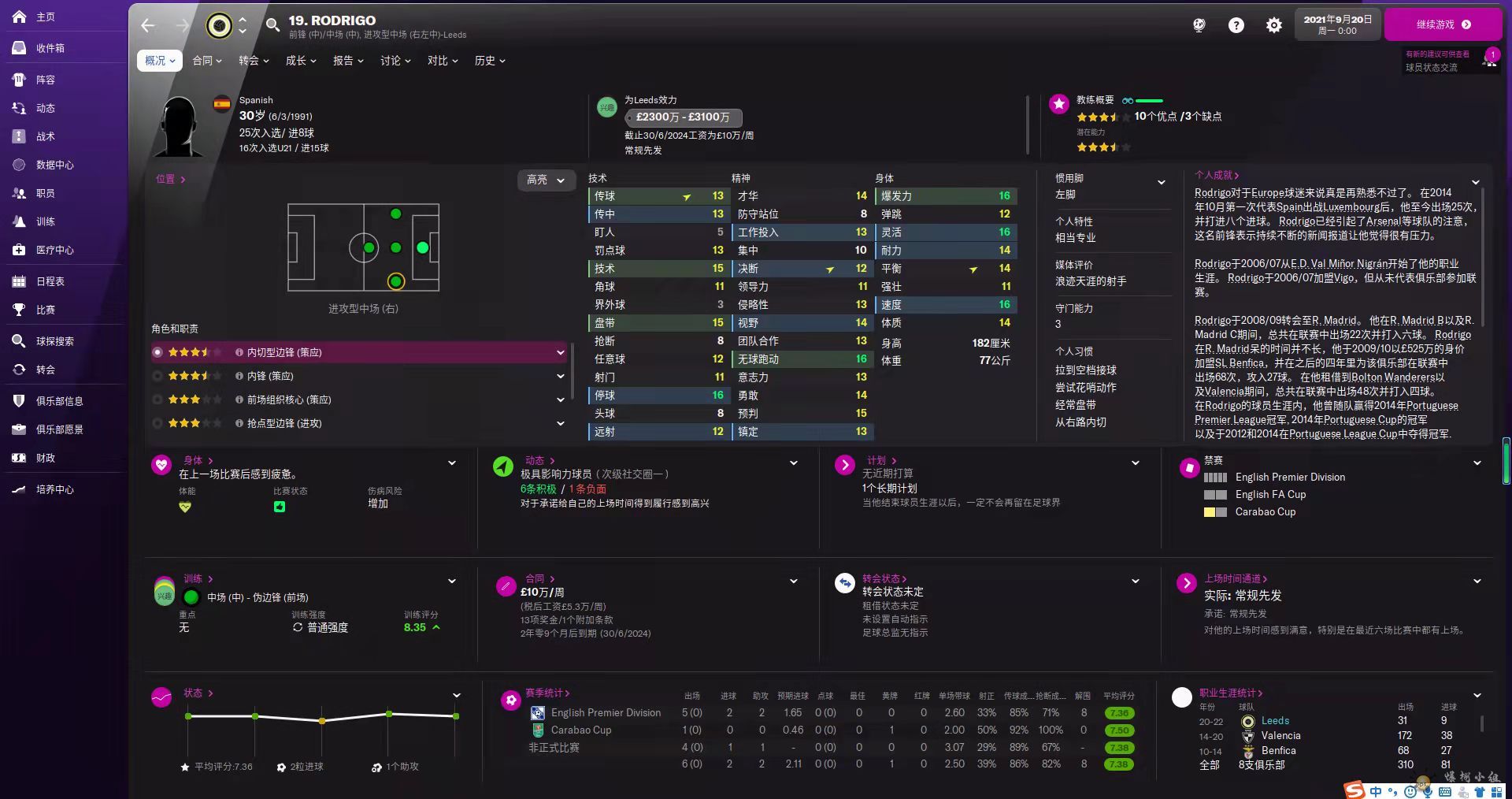The width and height of the screenshot is (1512, 799).
Task: Expand the 训练 panel dropdown arrow
Action: pos(452,581)
